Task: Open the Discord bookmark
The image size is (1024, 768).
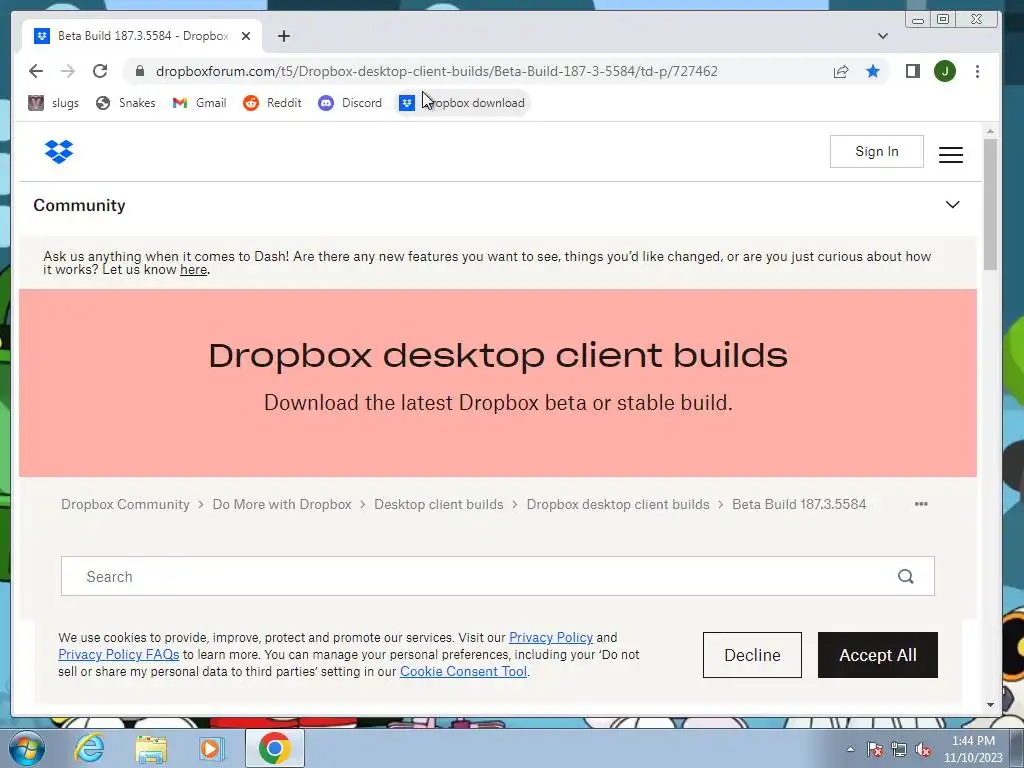Action: [350, 103]
